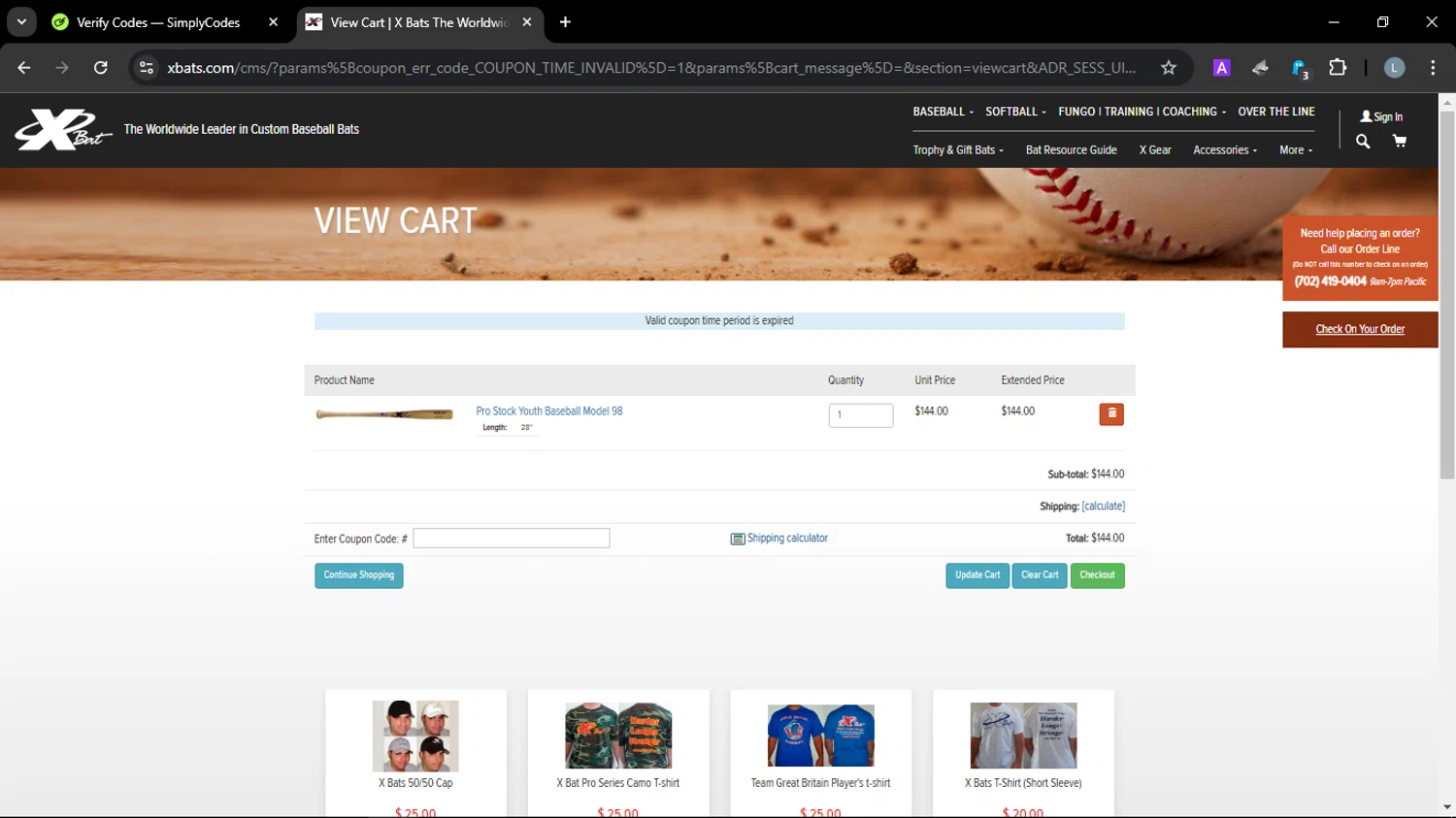Click the shipping calculate link
This screenshot has width=1456, height=818.
[1104, 507]
